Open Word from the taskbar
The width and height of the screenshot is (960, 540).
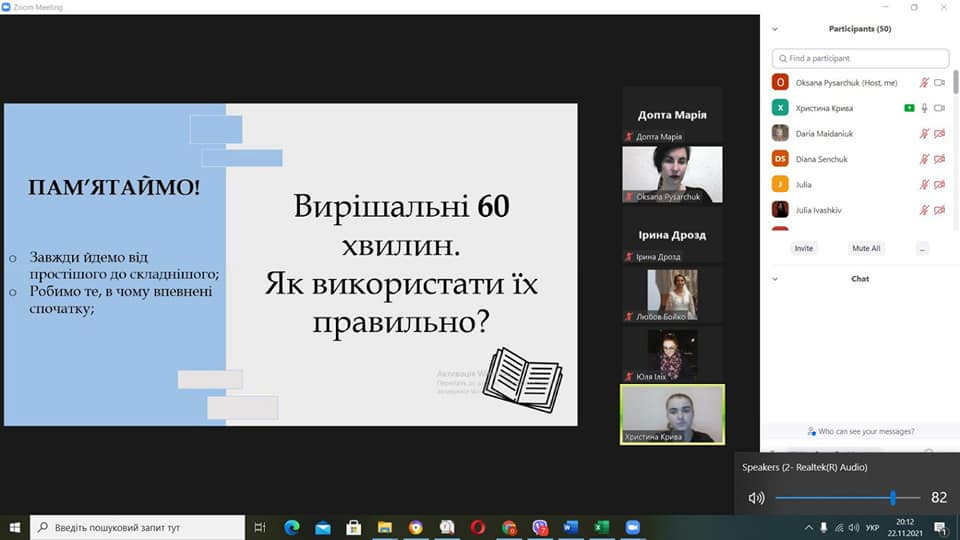coord(571,527)
